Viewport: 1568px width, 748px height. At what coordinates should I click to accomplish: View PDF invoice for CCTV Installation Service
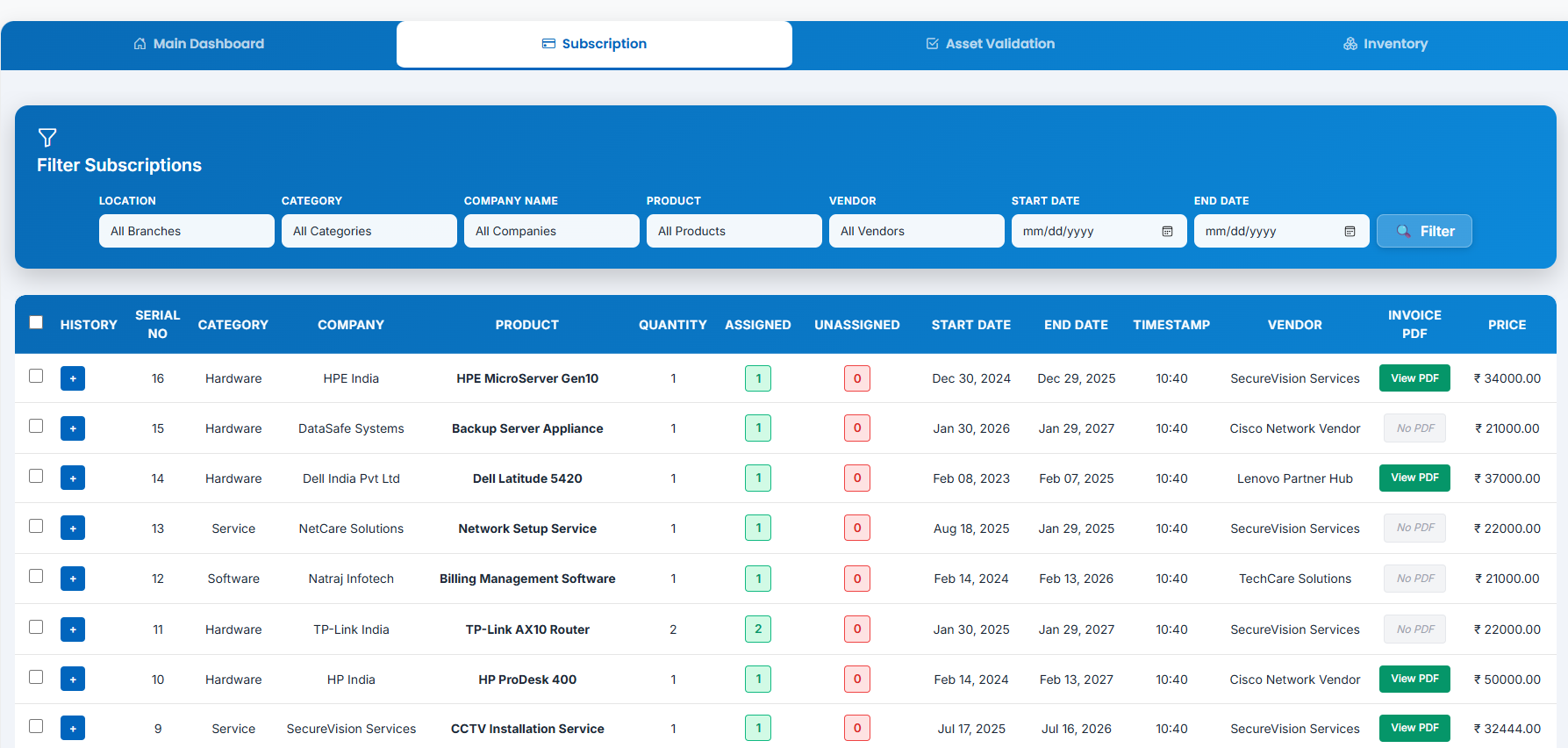click(x=1414, y=728)
